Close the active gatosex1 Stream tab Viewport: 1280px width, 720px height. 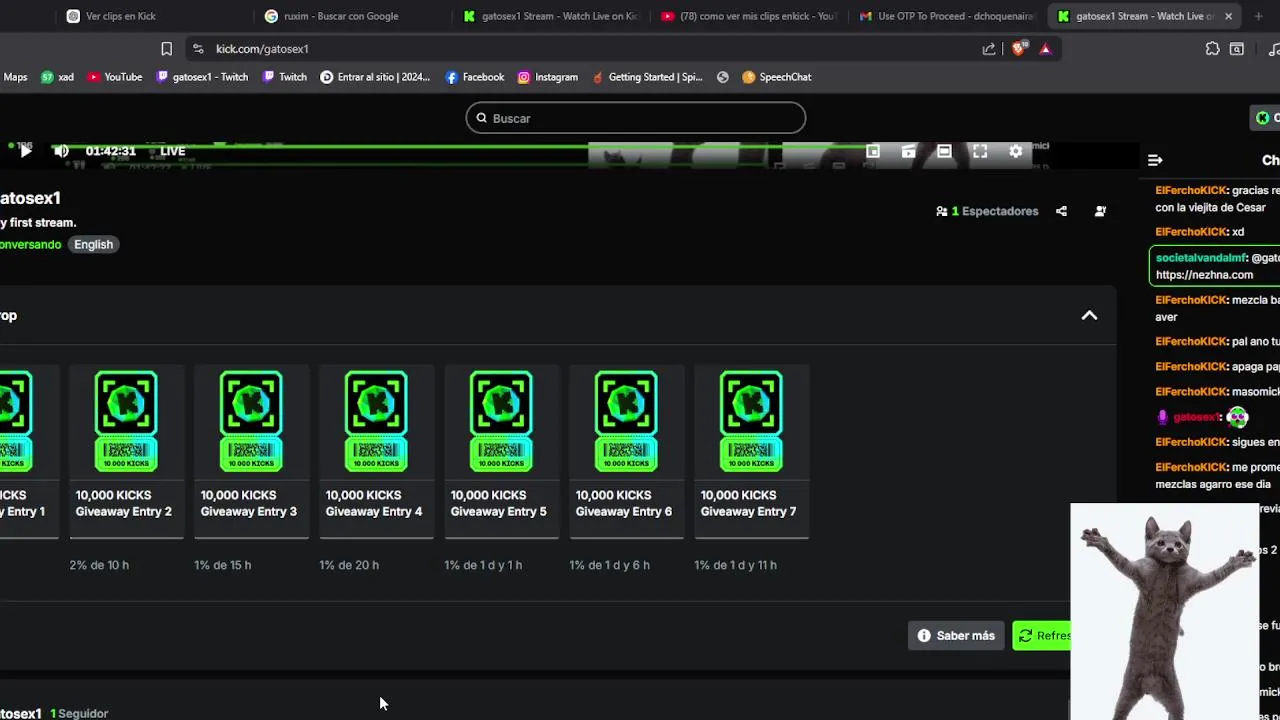[x=1228, y=16]
